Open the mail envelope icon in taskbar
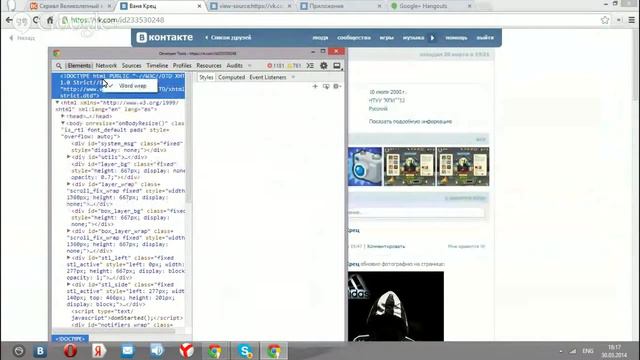640x360 pixels. coord(128,351)
